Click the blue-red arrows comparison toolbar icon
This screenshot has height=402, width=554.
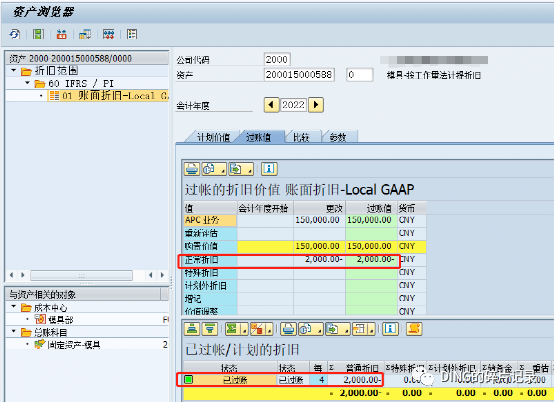coord(108,34)
